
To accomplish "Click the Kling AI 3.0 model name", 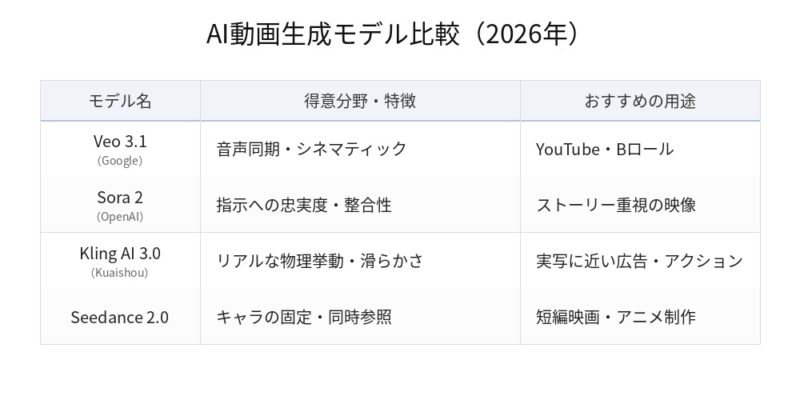I will pyautogui.click(x=120, y=254).
